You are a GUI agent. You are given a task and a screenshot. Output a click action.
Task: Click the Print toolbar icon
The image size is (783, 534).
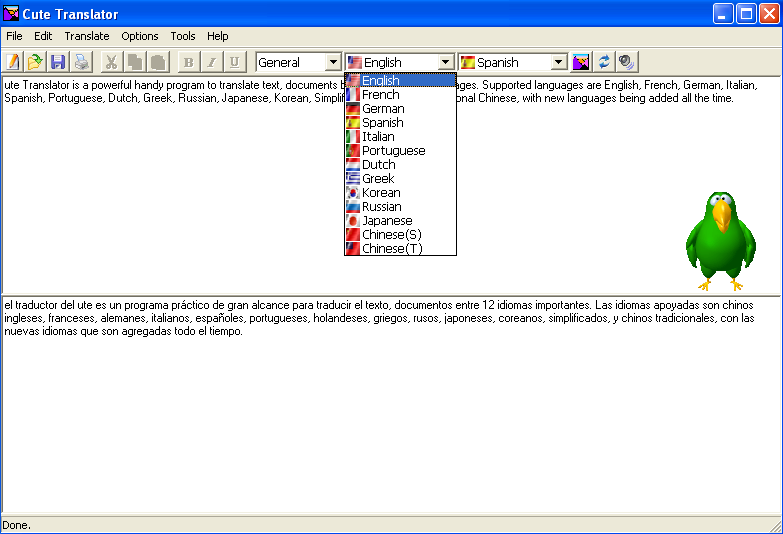tap(81, 62)
